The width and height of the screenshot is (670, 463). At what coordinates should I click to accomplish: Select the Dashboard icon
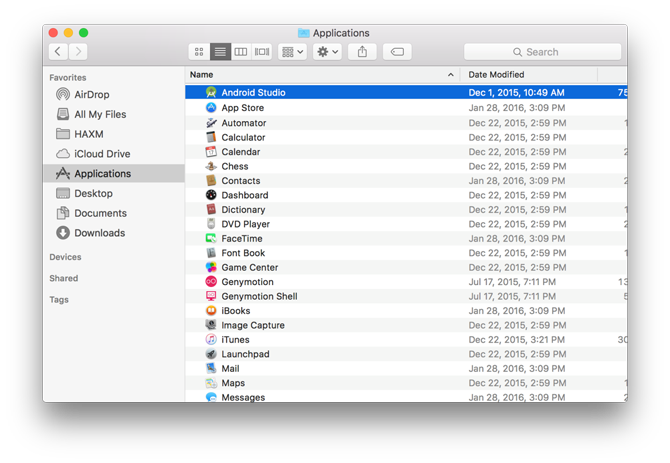pyautogui.click(x=211, y=195)
